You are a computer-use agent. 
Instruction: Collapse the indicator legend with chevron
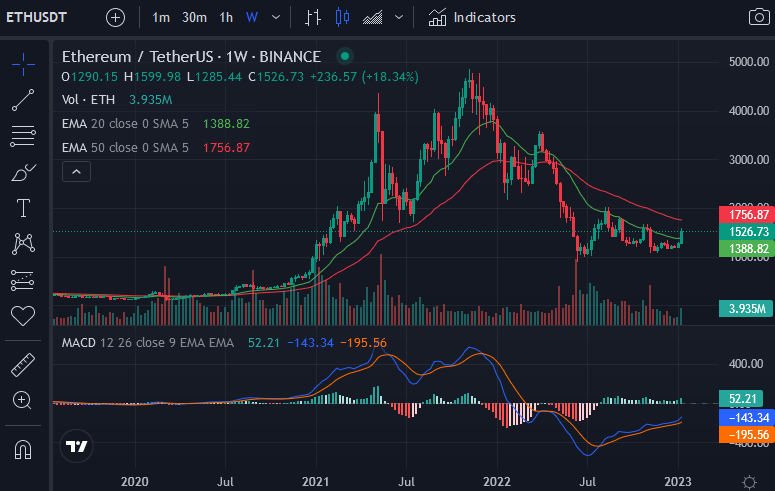tap(76, 172)
